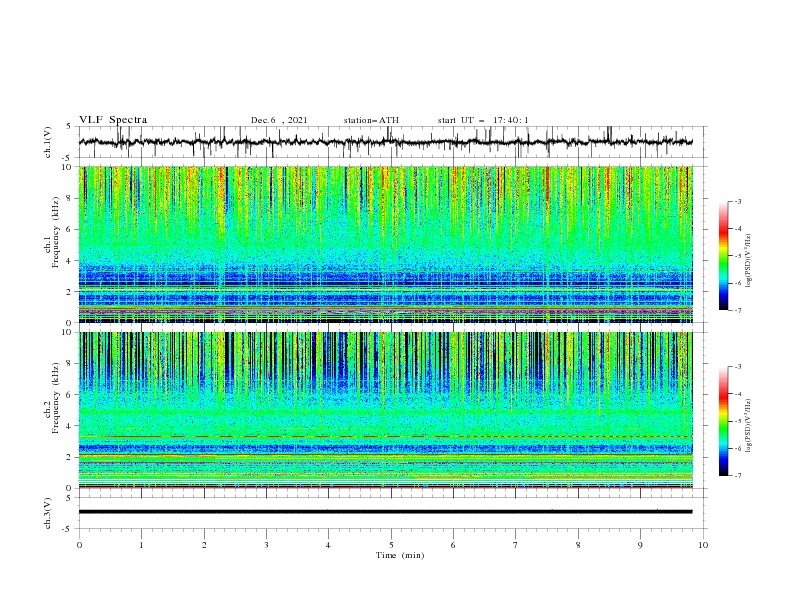Viewport: 792px width, 612px height.
Task: Click time axis tick label '2'
Action: tap(204, 545)
